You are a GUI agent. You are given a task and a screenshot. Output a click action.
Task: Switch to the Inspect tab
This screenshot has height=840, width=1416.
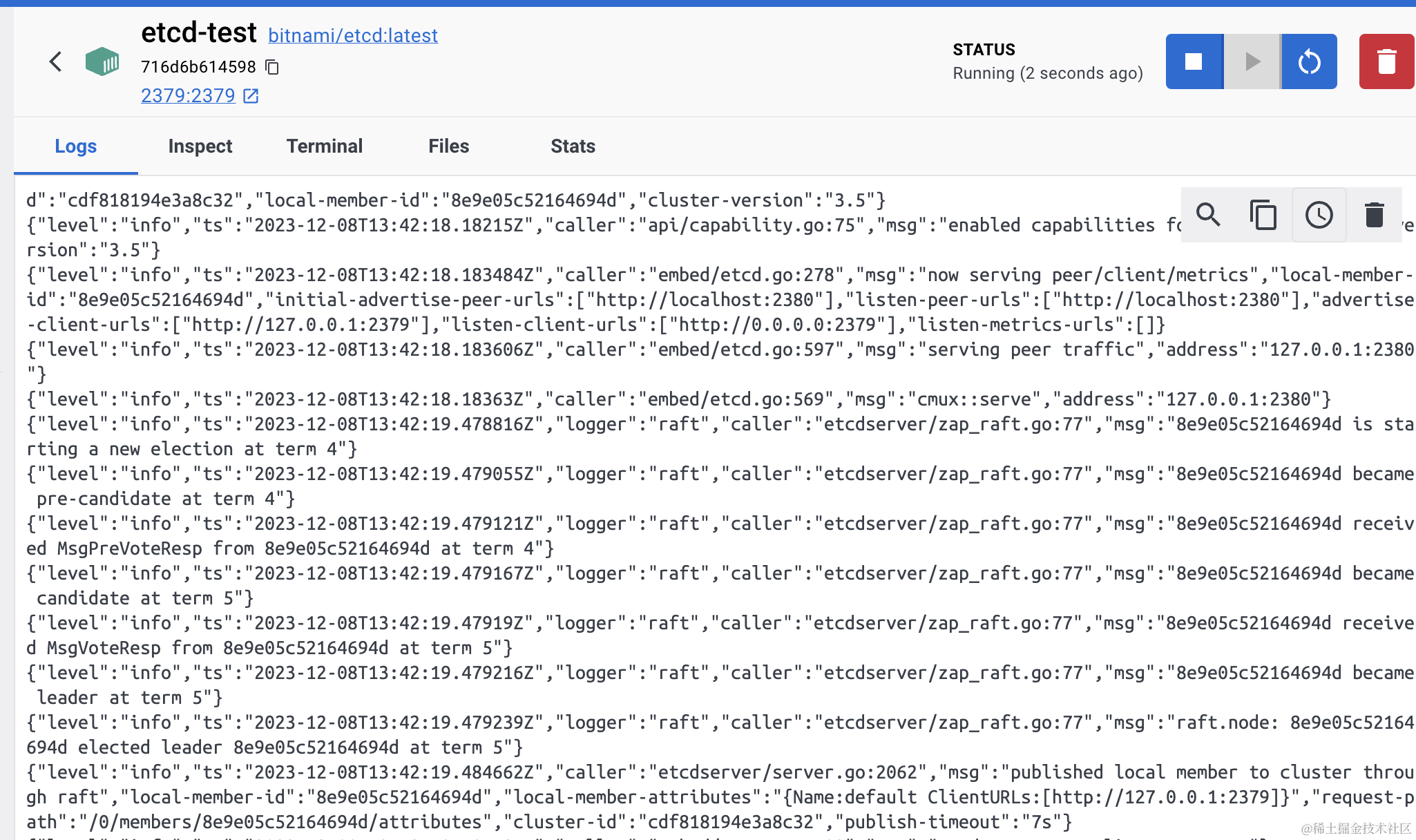[200, 146]
